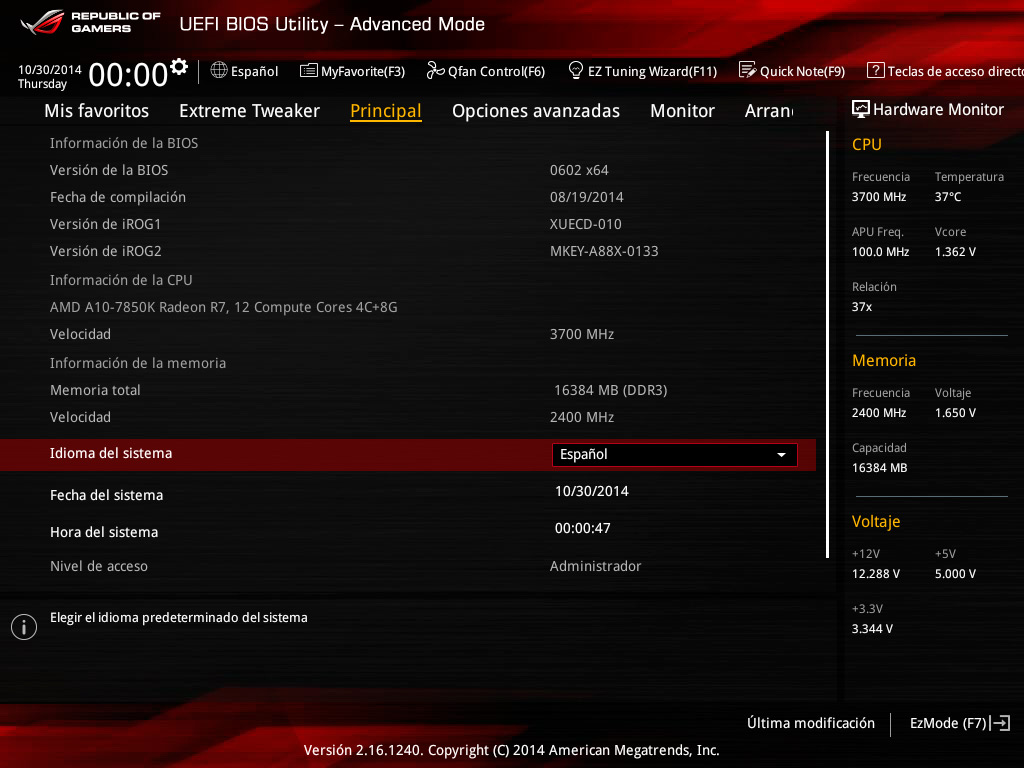Click the memory speed value 2400 MHz in main panel
1024x768 pixels.
point(582,417)
